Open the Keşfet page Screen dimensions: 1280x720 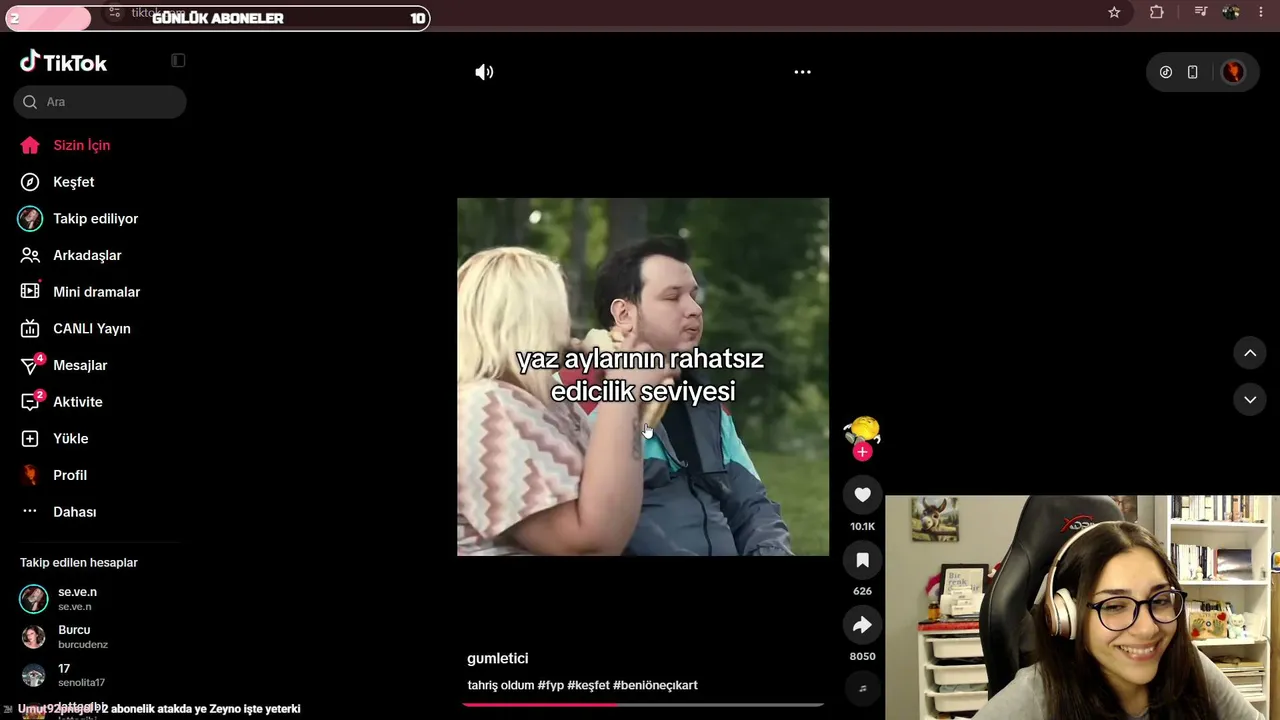point(73,182)
